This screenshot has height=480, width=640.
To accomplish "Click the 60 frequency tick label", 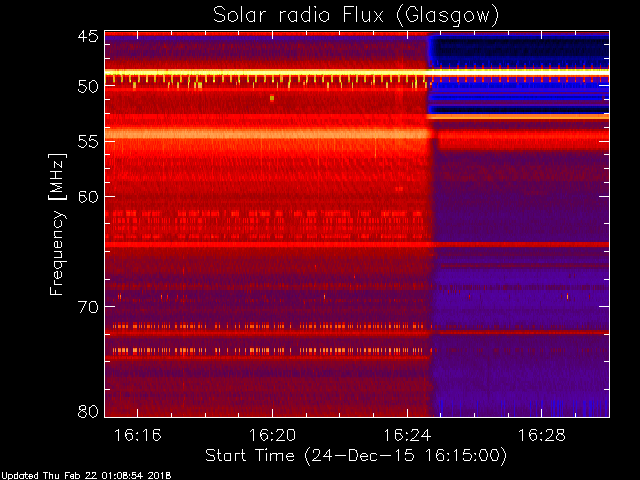I will 88,197.
